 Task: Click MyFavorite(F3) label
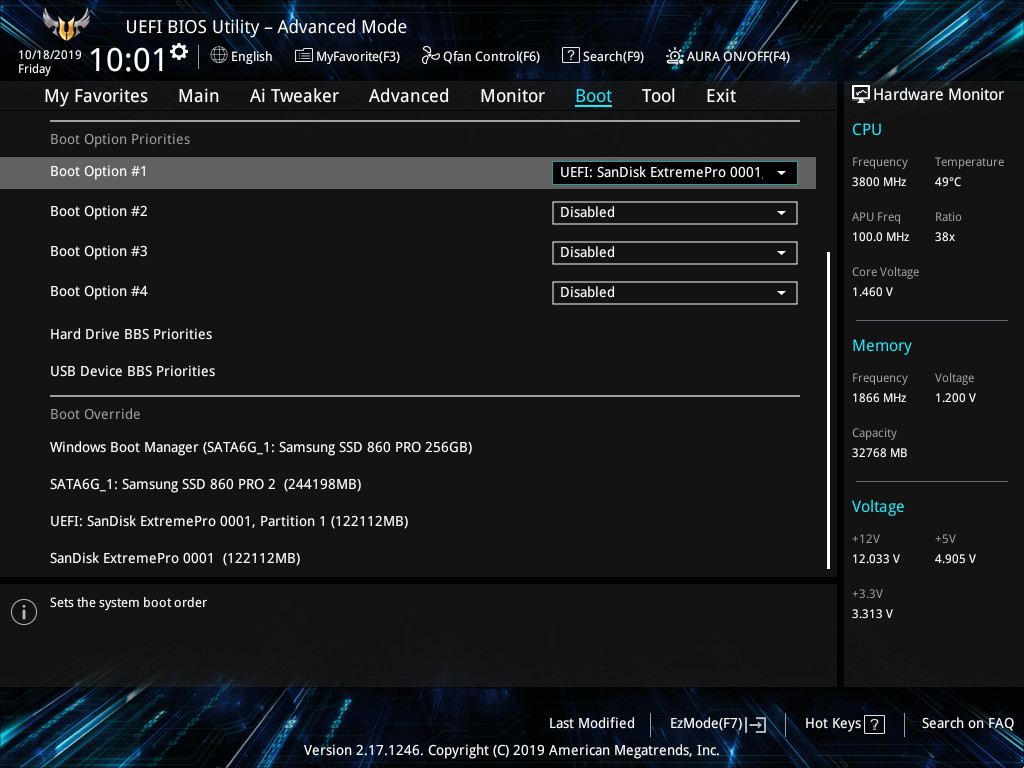358,56
